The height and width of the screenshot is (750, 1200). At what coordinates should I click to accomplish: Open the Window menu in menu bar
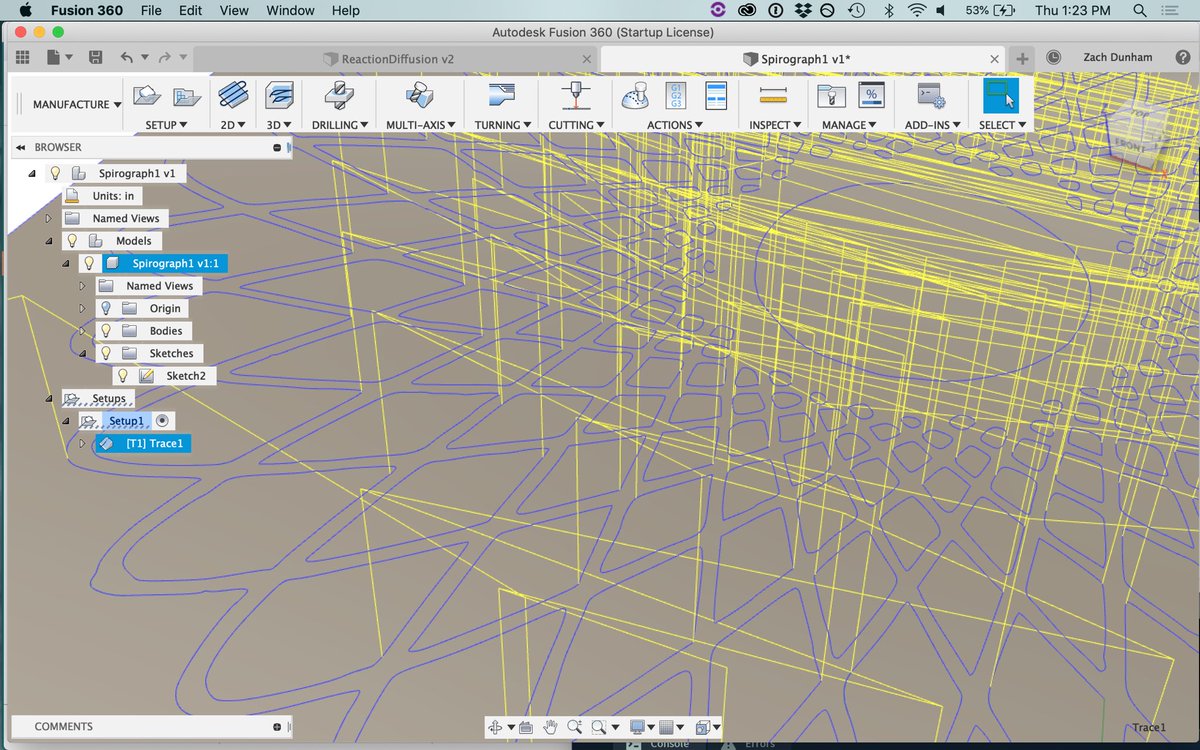[x=290, y=10]
